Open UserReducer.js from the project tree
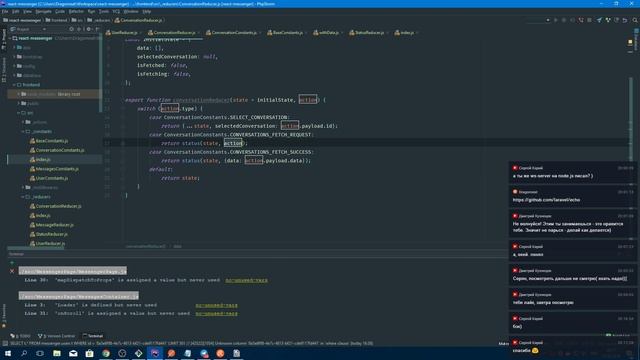This screenshot has width=640, height=360. tap(47, 244)
